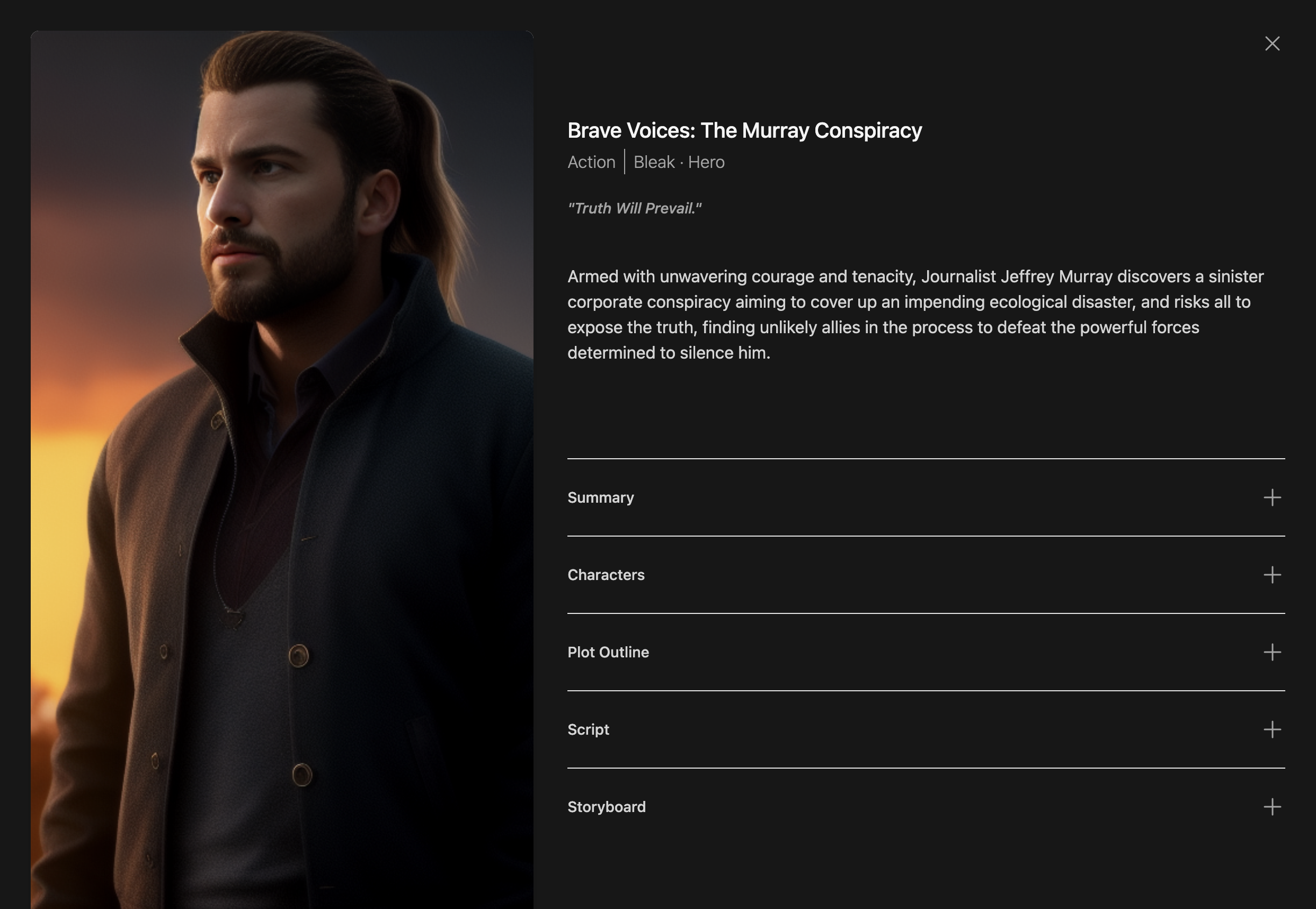Screen dimensions: 1316x909
Task: Click the plus icon beside Summary
Action: (1272, 497)
